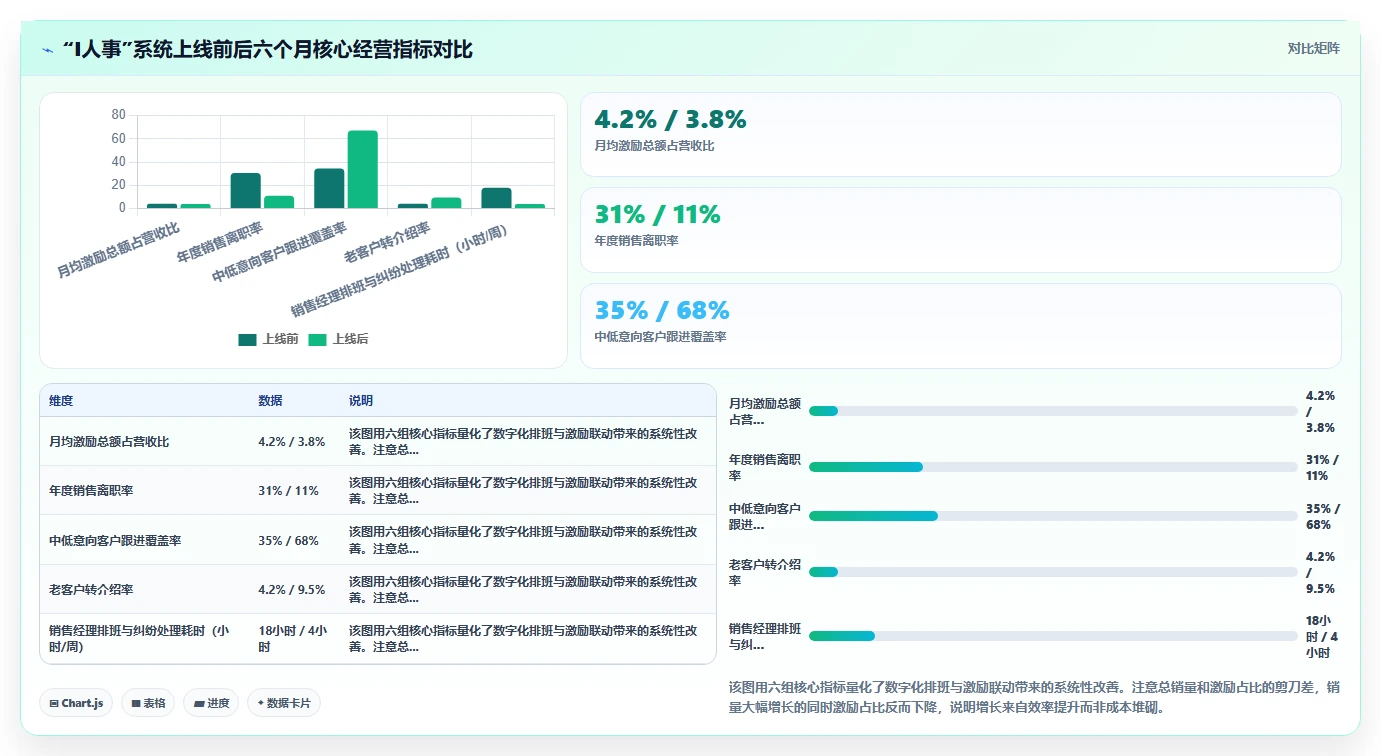The height and width of the screenshot is (756, 1381).
Task: Click the tallest 上线后 bar in the chart
Action: coord(362,169)
